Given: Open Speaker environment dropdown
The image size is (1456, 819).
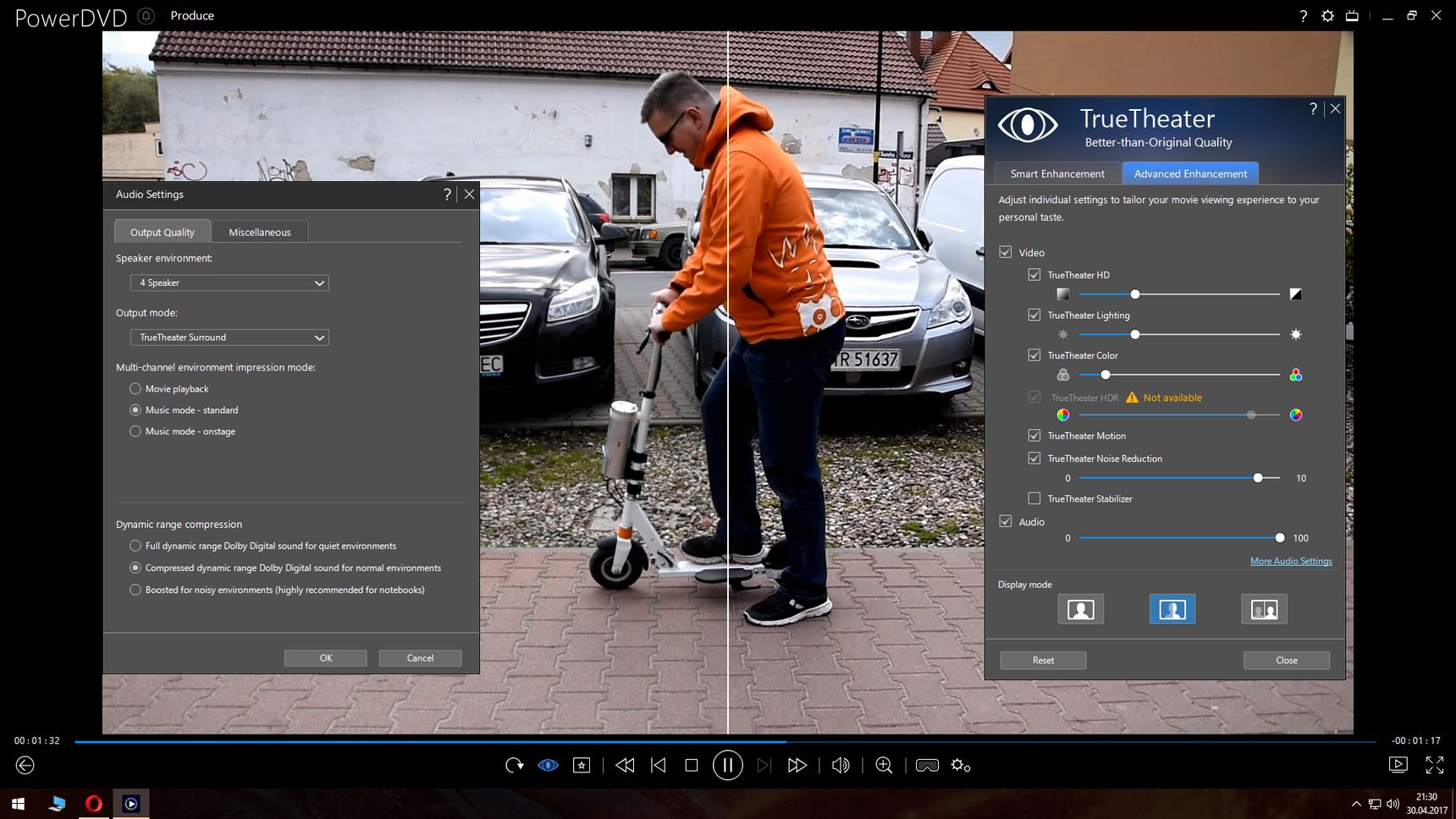Looking at the screenshot, I should click(229, 283).
